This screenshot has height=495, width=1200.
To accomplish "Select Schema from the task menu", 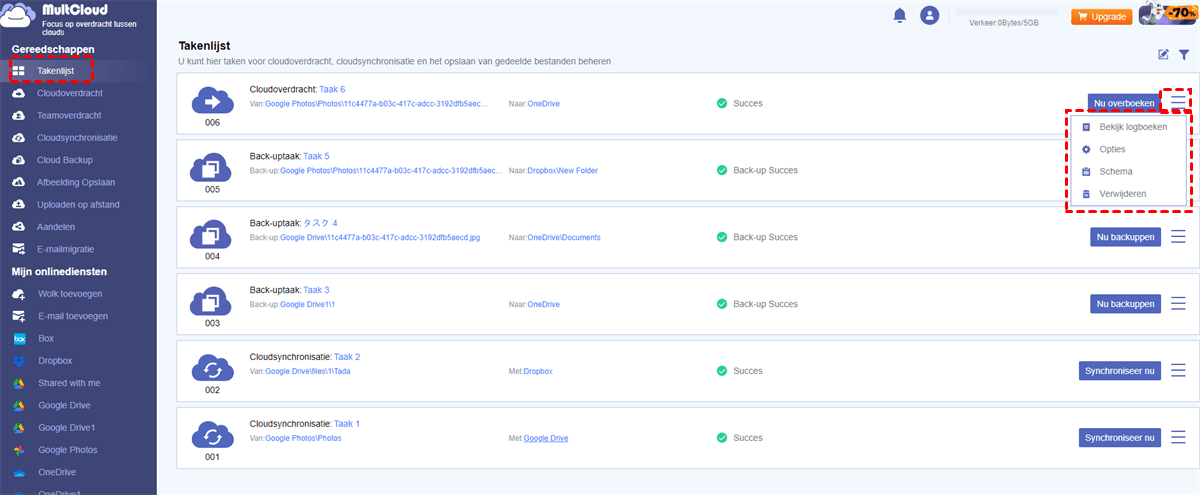I will coord(1115,171).
